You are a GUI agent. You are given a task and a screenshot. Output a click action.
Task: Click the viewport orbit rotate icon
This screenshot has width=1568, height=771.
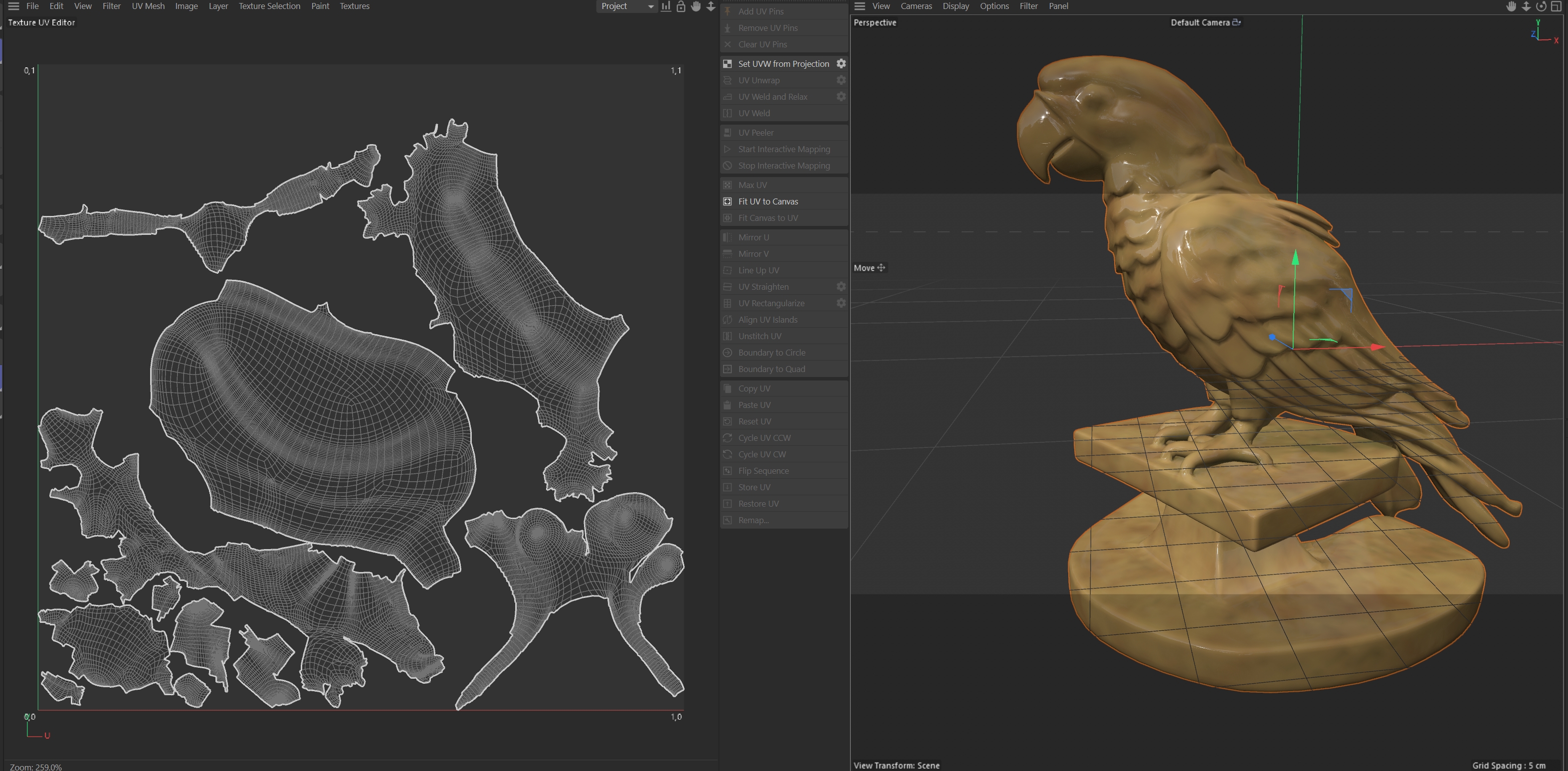[1541, 6]
